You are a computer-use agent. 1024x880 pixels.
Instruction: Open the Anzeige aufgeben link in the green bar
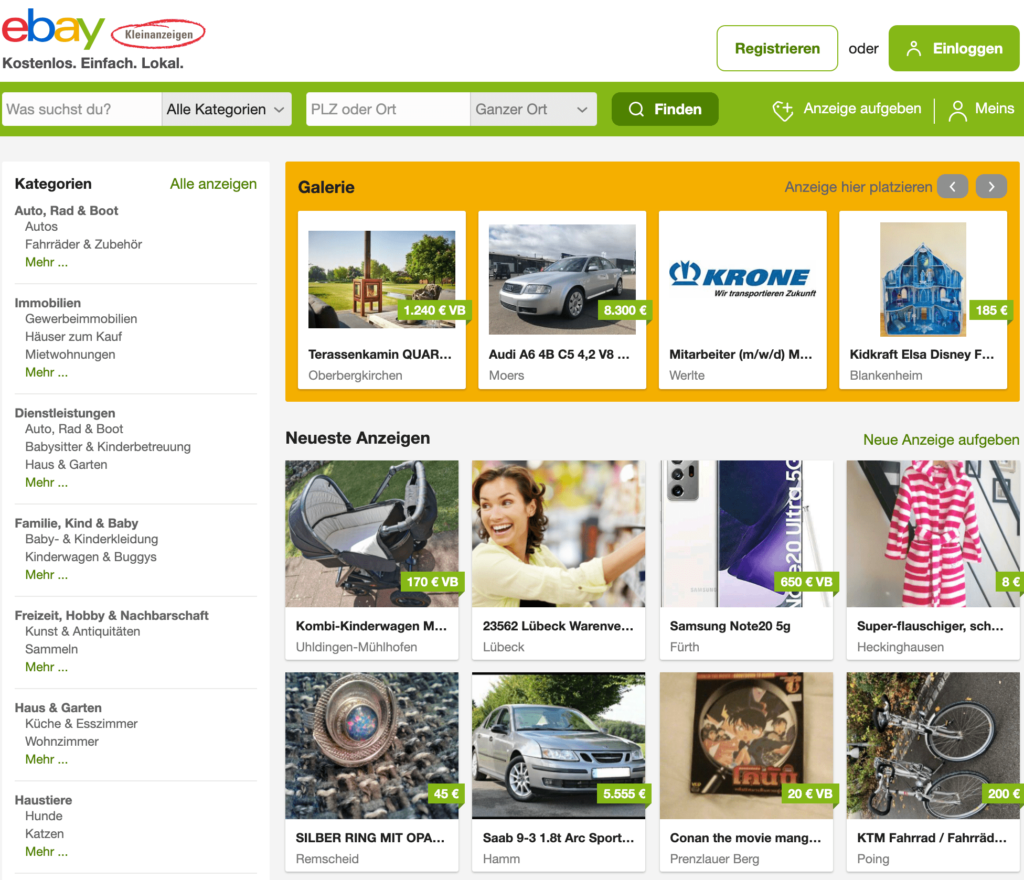(x=862, y=108)
